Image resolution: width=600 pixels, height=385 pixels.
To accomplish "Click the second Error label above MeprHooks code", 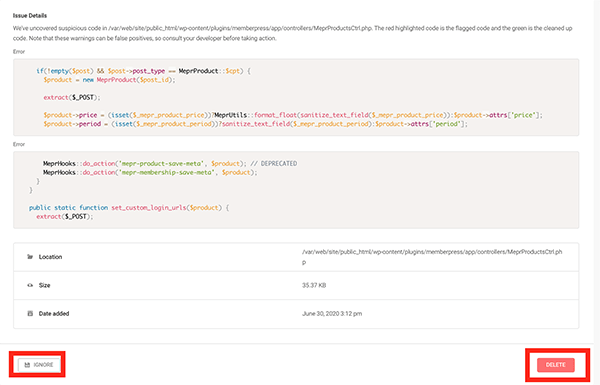I will point(19,144).
